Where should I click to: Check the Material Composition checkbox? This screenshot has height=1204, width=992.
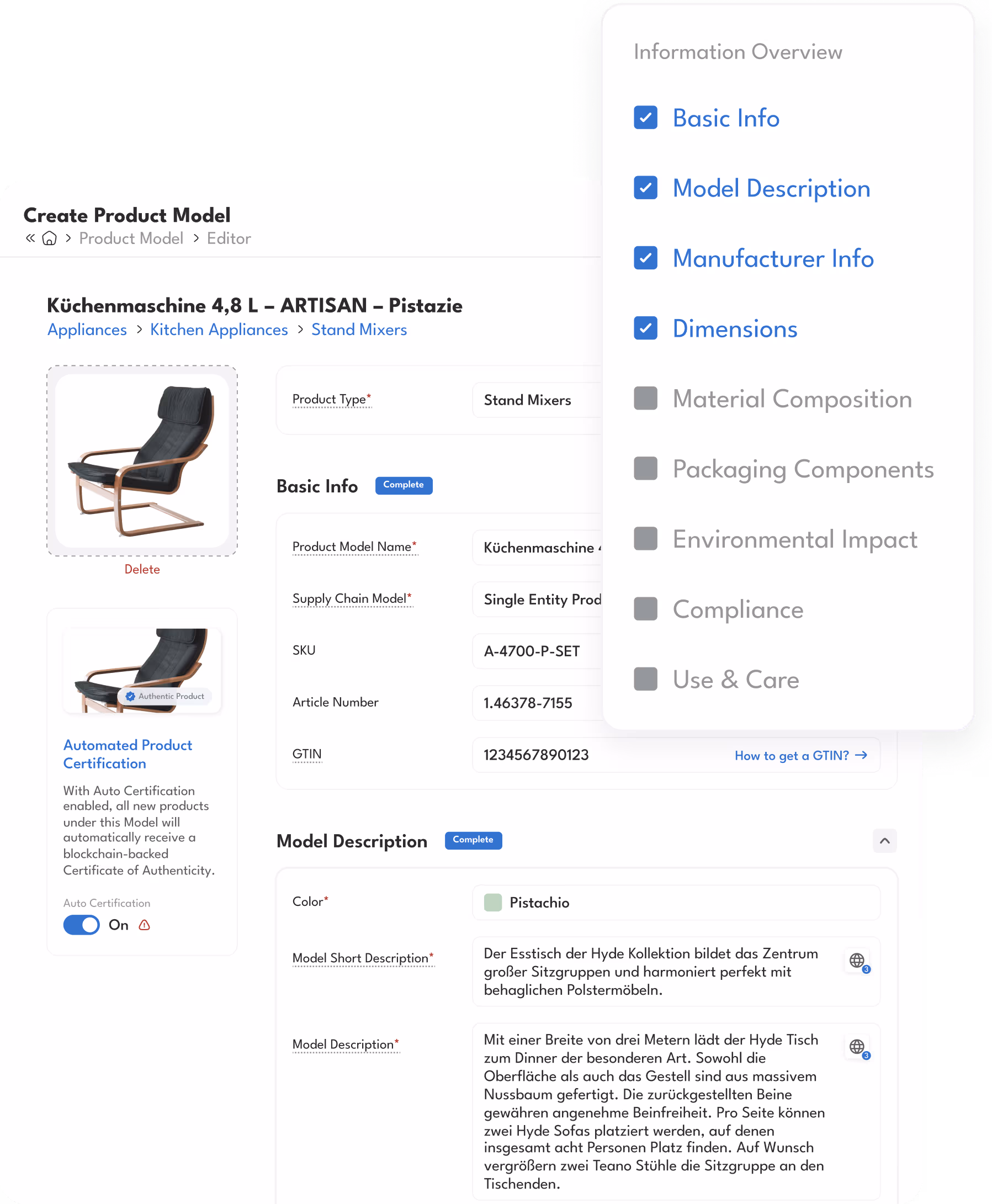(x=646, y=398)
